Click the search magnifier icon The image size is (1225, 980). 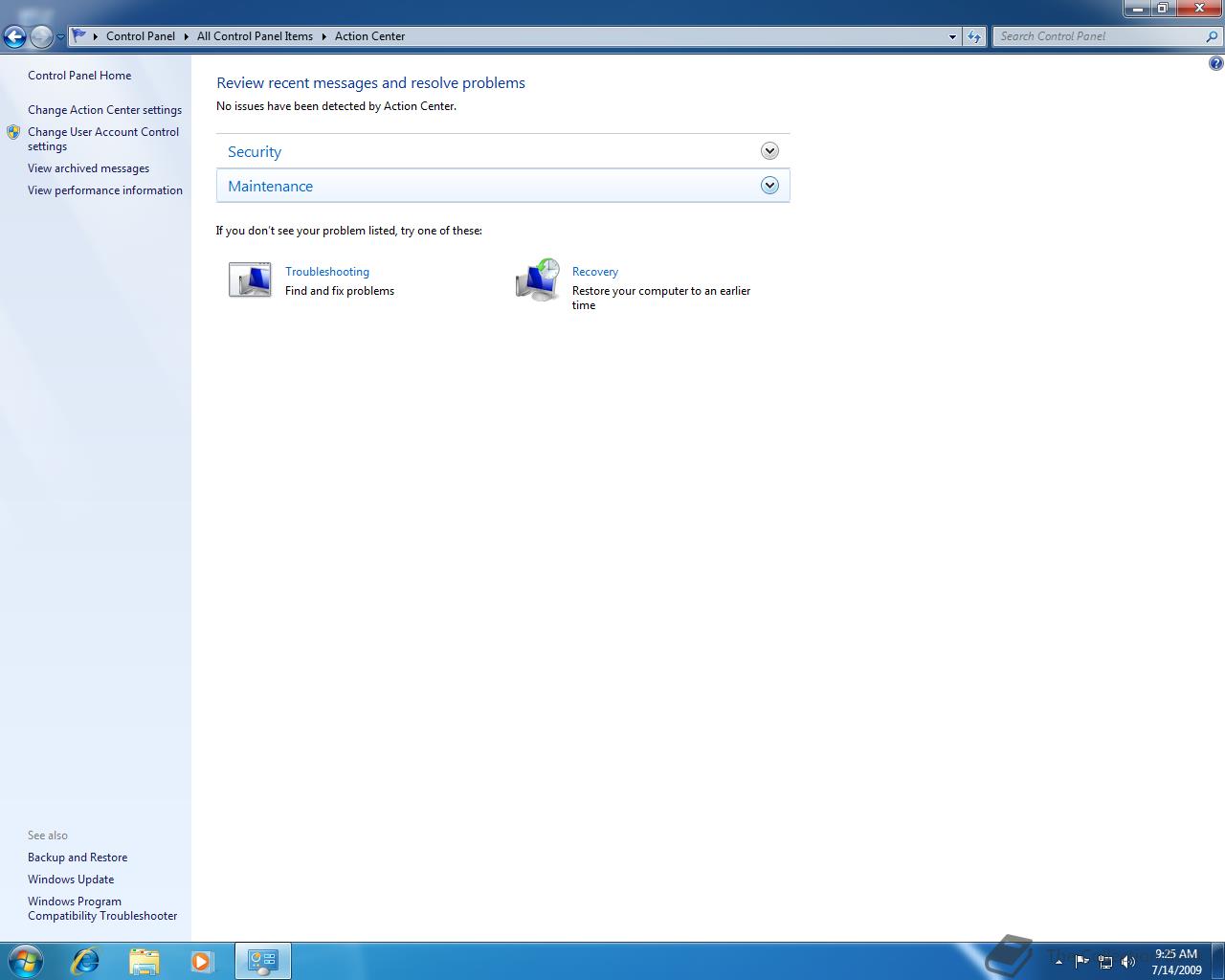pos(1213,36)
